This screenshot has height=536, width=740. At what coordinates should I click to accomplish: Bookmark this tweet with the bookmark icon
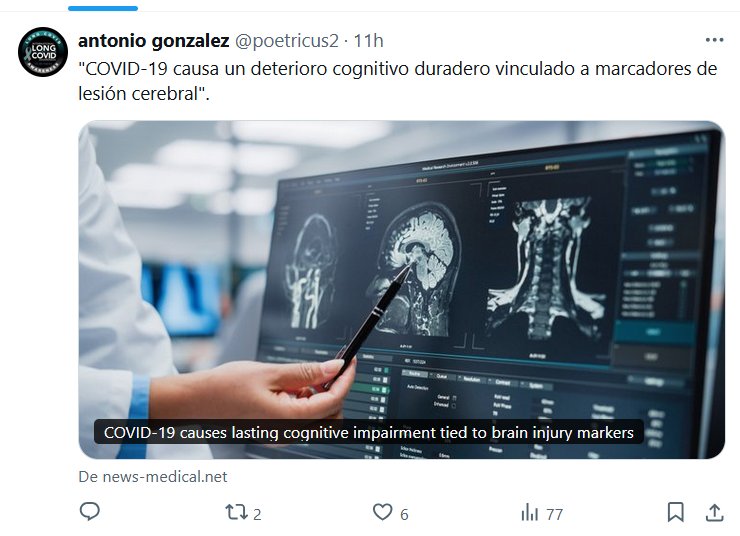[x=675, y=512]
